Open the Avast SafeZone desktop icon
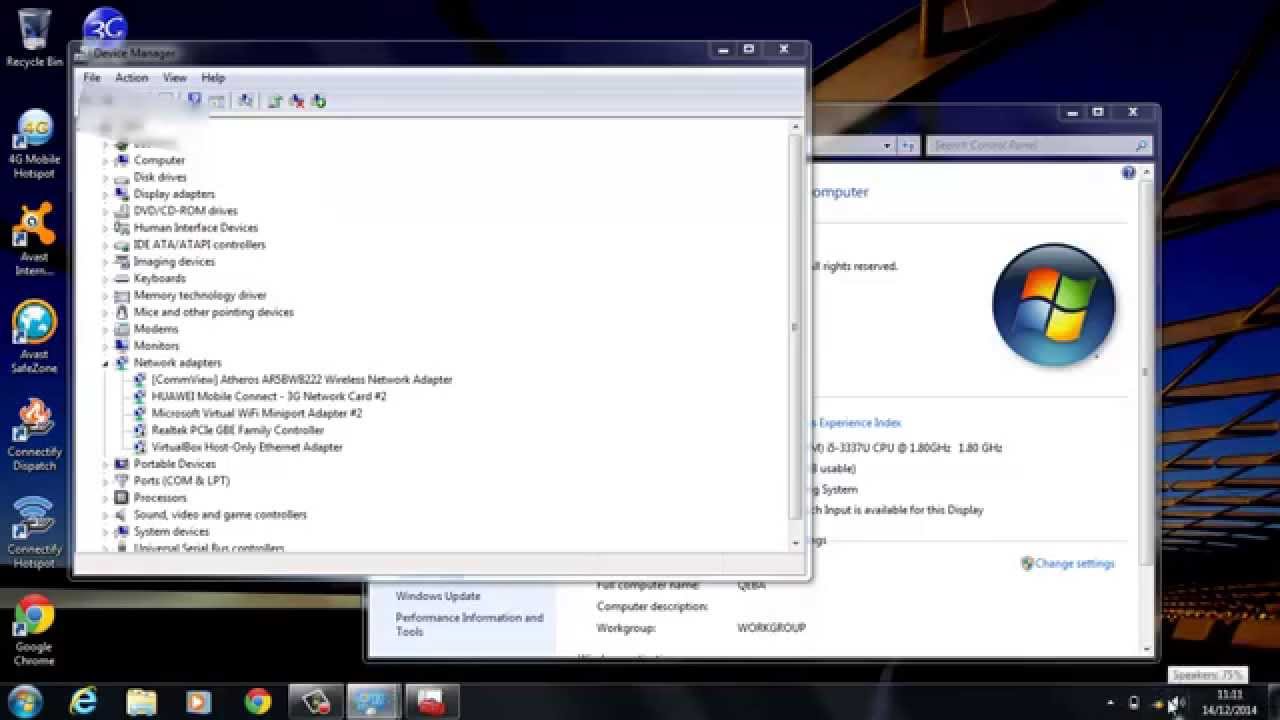The image size is (1280, 720). pos(34,338)
